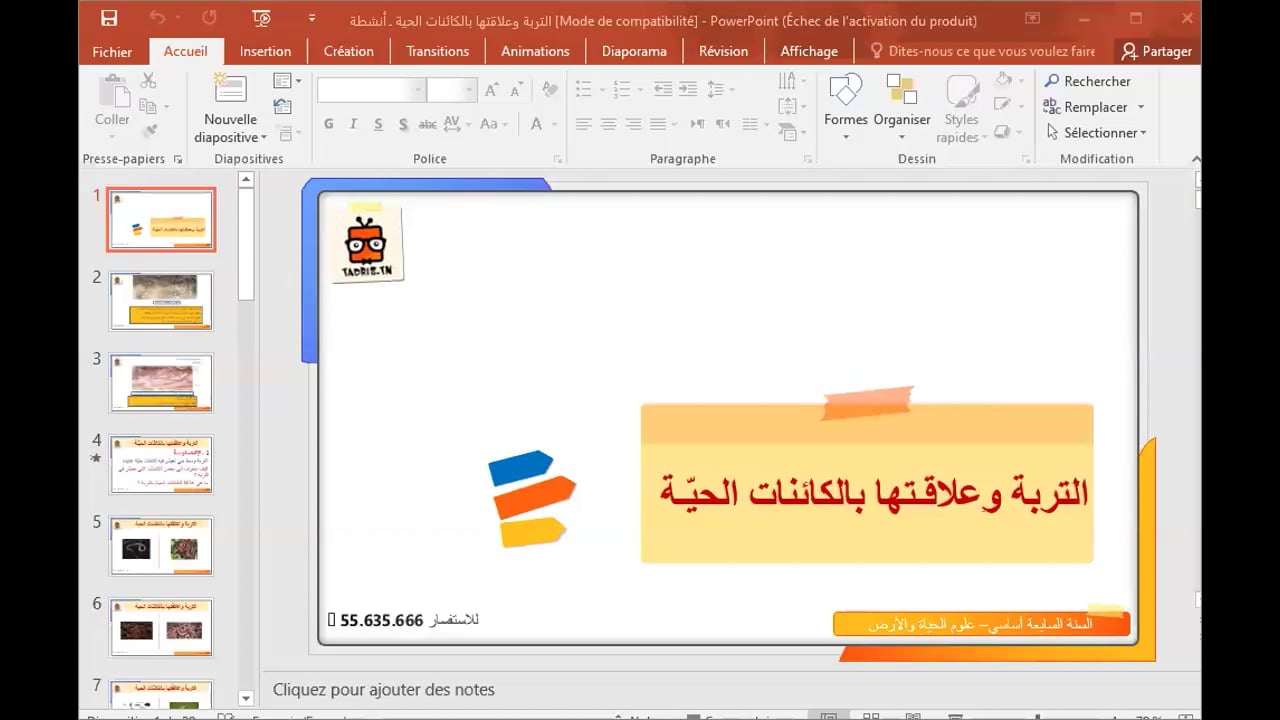Switch to the Insertion tab
The width and height of the screenshot is (1280, 720).
(x=265, y=51)
